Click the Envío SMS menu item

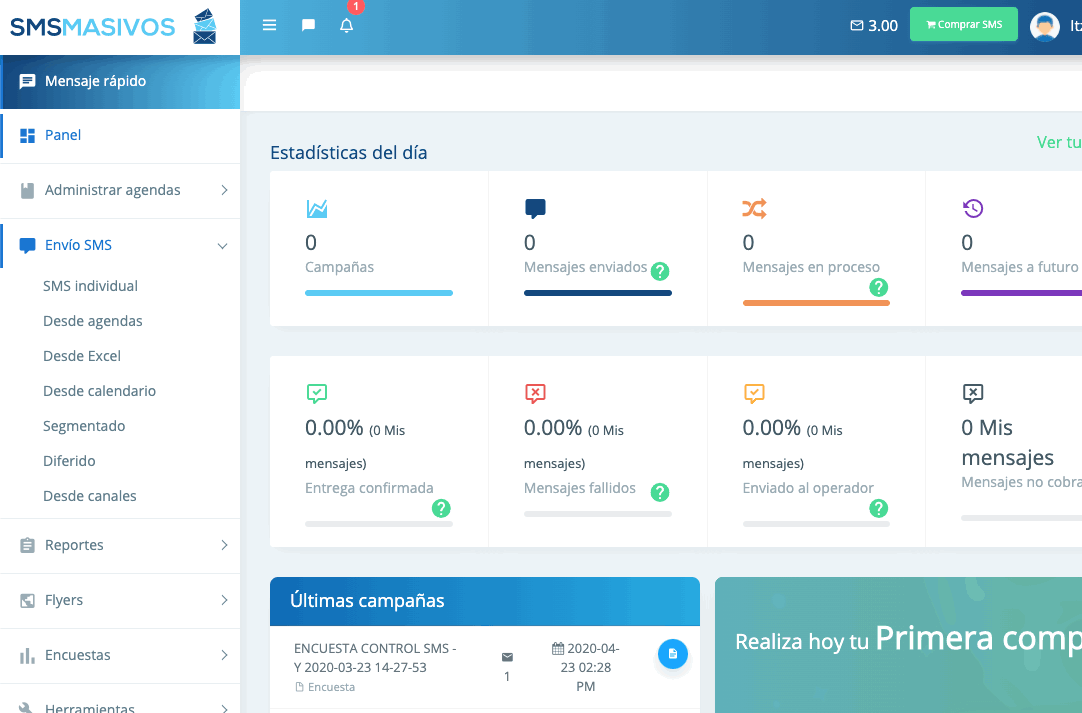click(120, 246)
